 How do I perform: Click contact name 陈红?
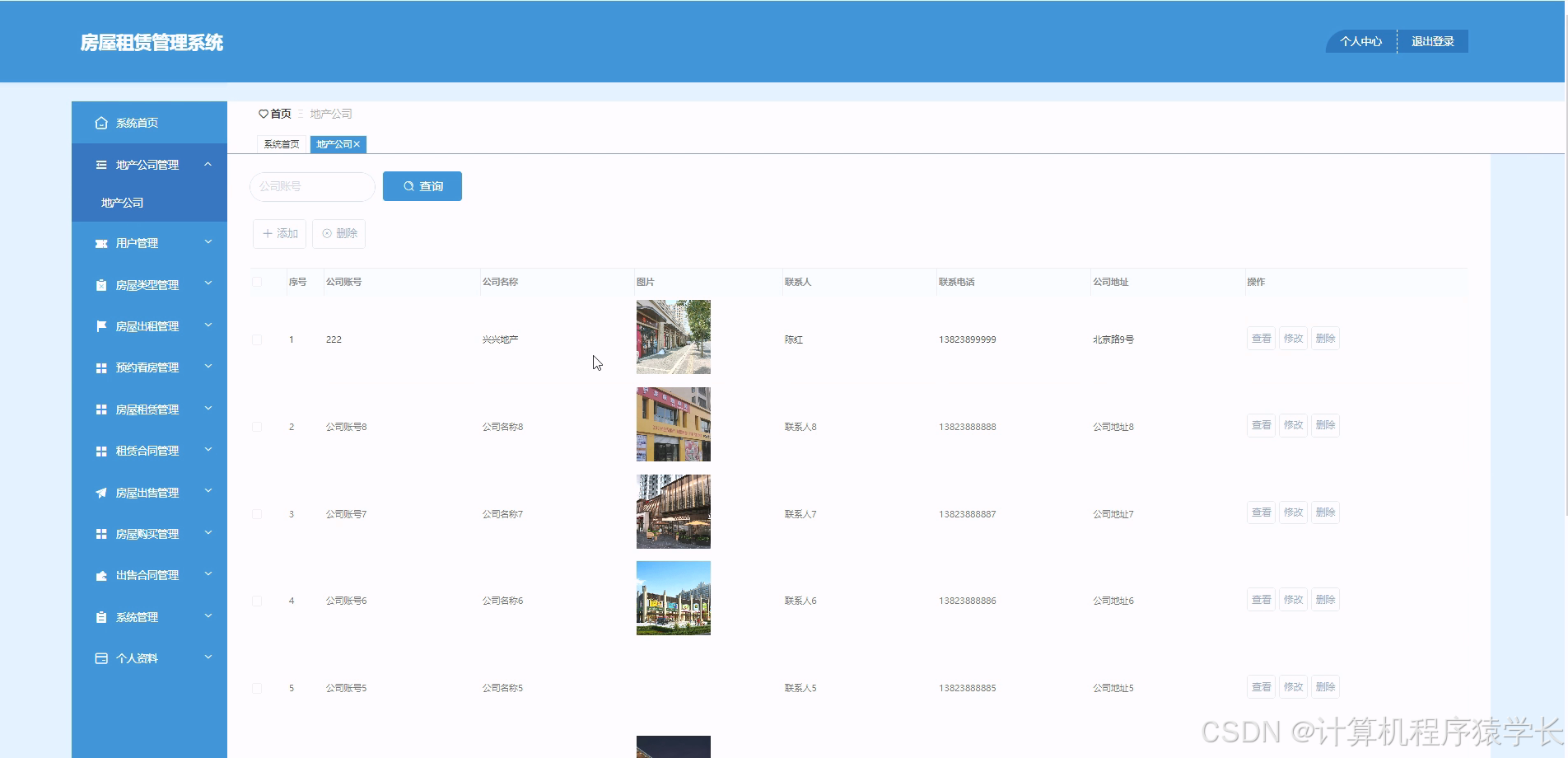(794, 339)
